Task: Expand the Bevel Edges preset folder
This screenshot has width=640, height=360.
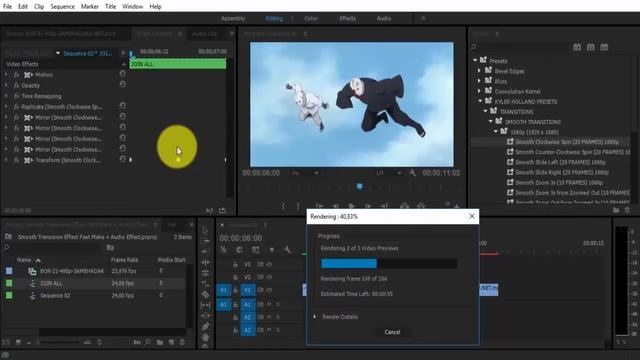Action: coord(480,71)
